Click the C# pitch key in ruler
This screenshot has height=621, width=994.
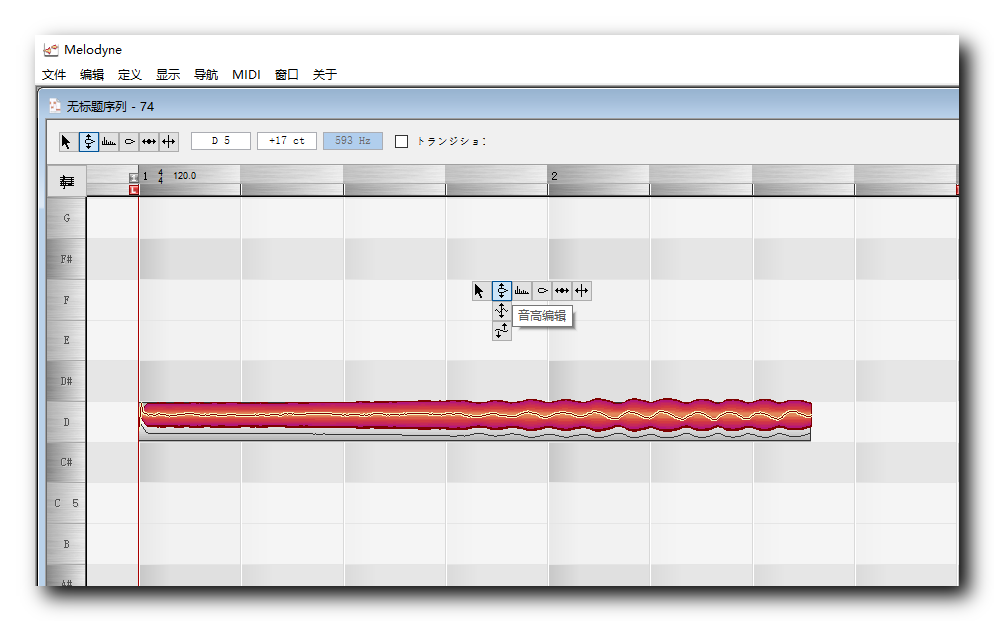click(x=67, y=463)
